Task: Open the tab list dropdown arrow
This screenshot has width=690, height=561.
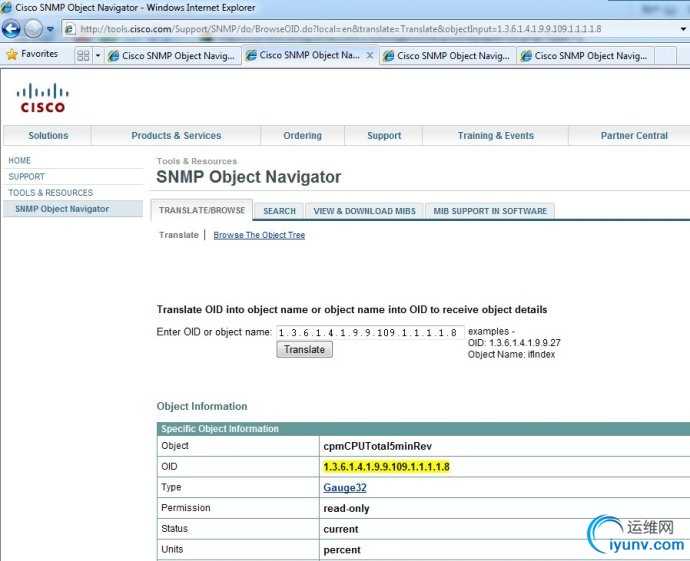Action: [x=98, y=56]
